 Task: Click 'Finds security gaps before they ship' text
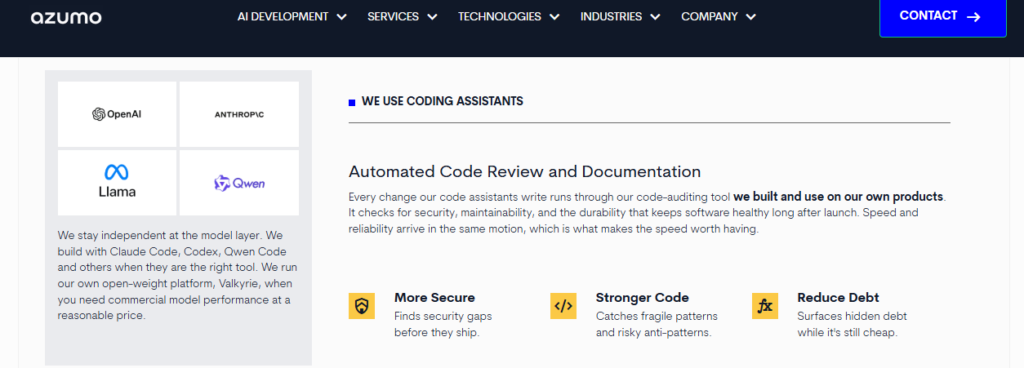click(443, 324)
